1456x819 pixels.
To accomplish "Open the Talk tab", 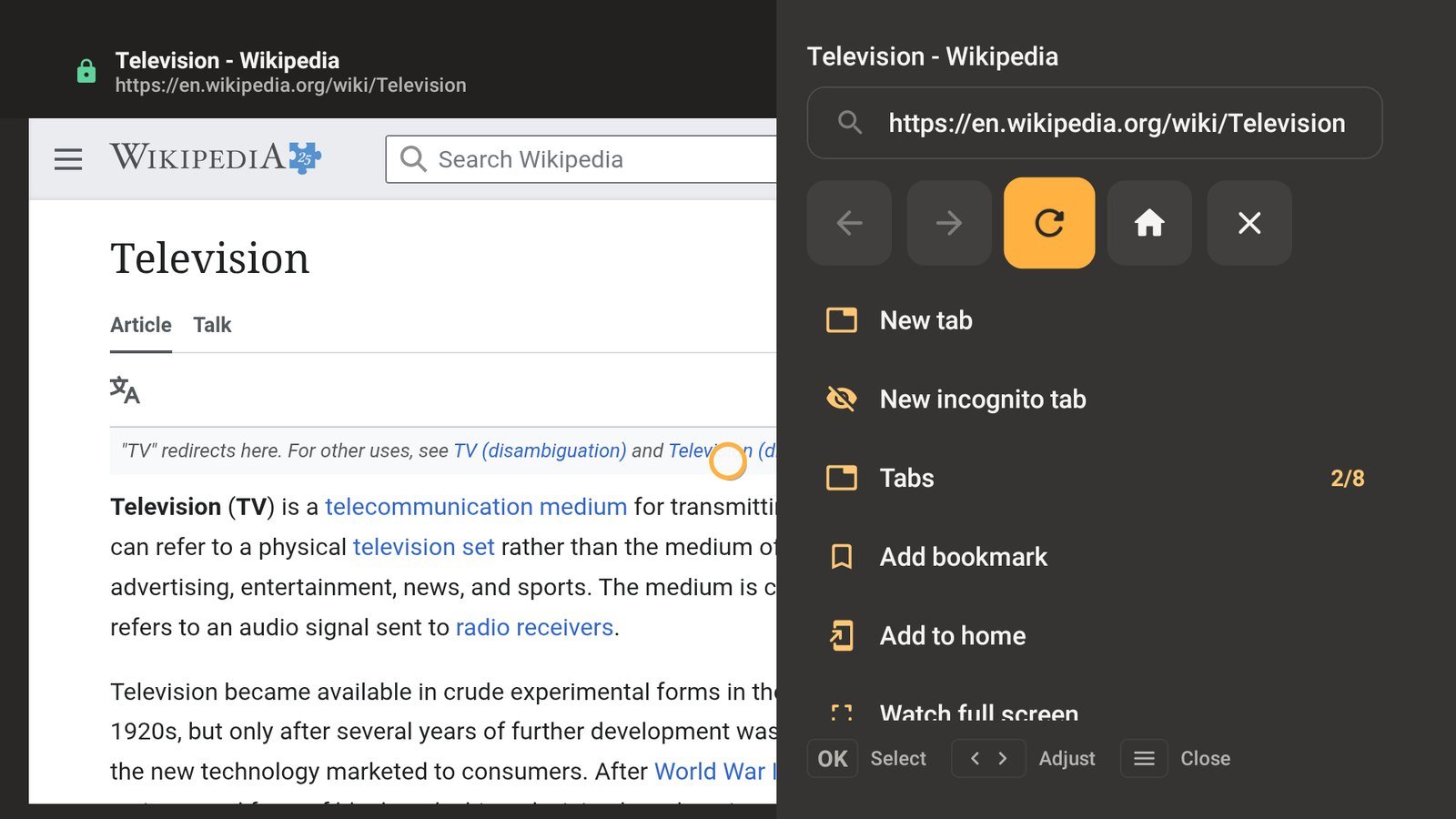I will pos(212,325).
